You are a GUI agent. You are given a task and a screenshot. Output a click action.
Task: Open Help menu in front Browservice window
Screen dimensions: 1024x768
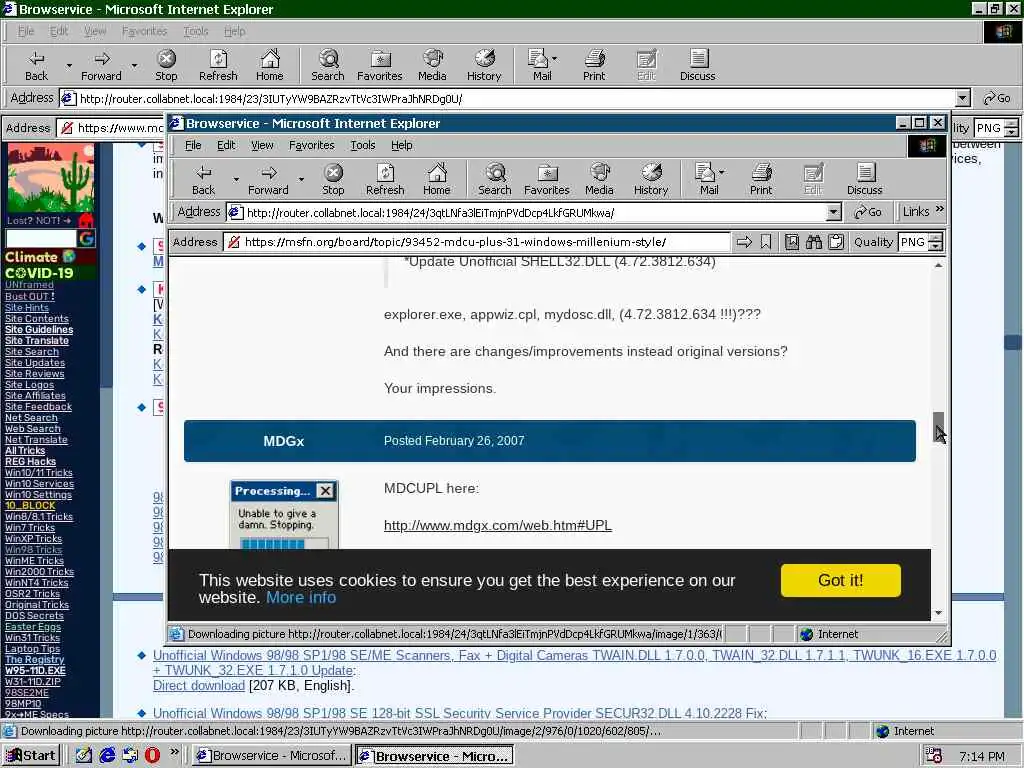[402, 145]
